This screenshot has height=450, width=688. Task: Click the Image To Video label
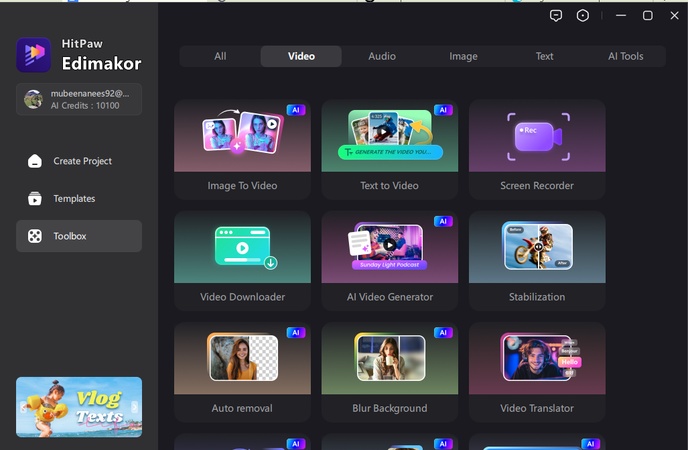(242, 186)
